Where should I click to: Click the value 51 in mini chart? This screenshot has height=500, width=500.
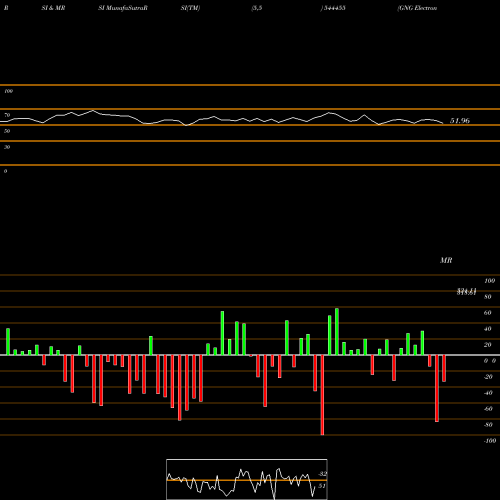322,486
